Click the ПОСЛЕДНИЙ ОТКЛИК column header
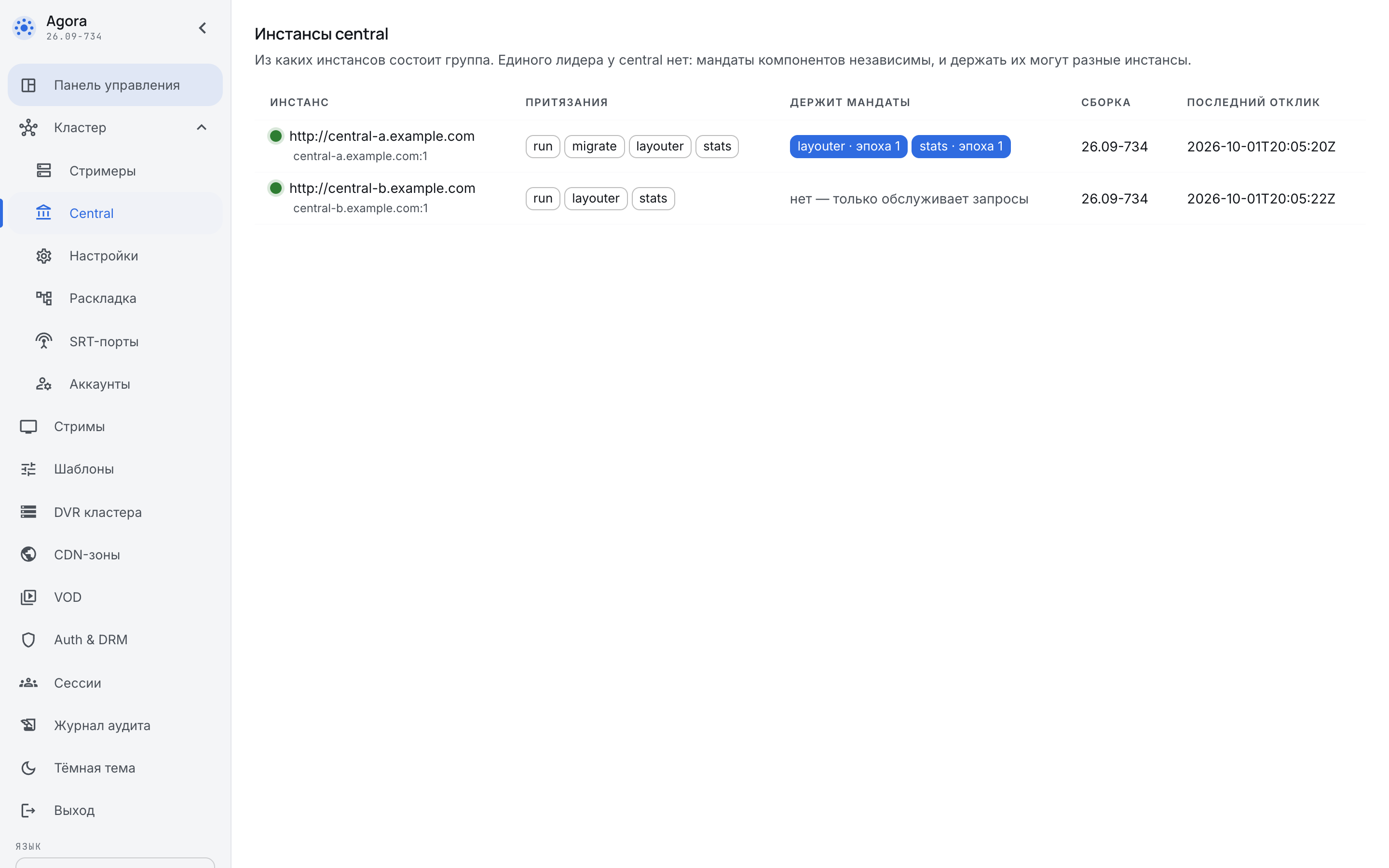Screen dimensions: 1389x868 (1253, 102)
